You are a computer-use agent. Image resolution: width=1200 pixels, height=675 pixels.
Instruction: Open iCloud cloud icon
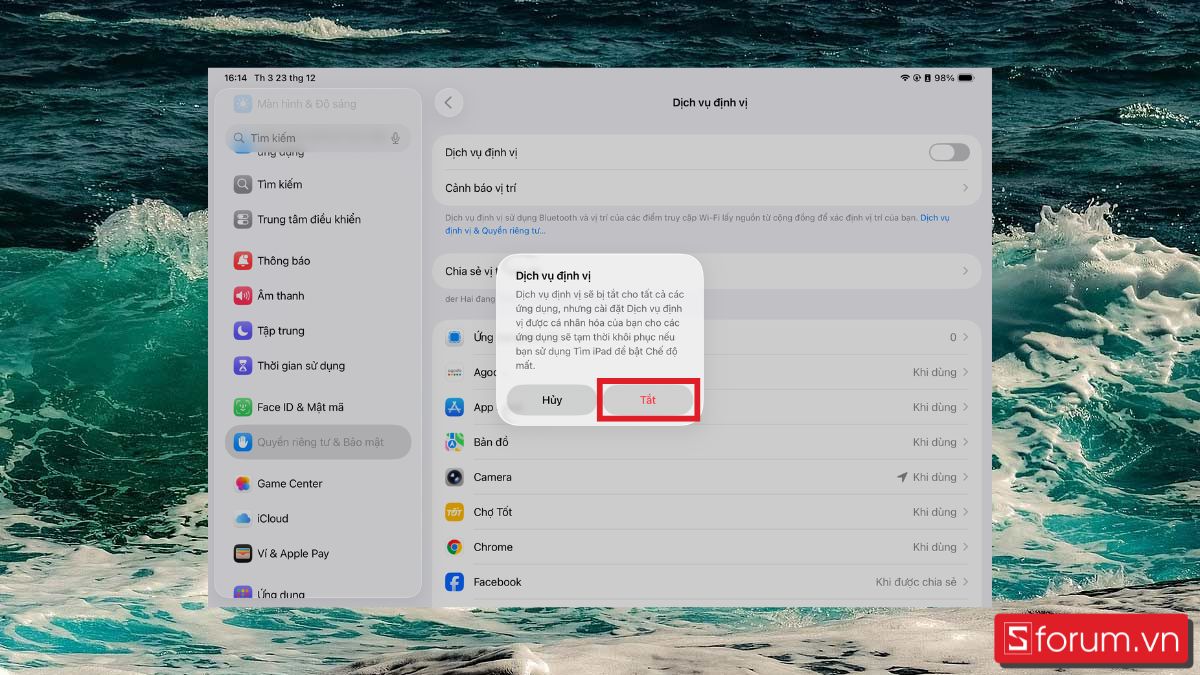[x=243, y=519]
